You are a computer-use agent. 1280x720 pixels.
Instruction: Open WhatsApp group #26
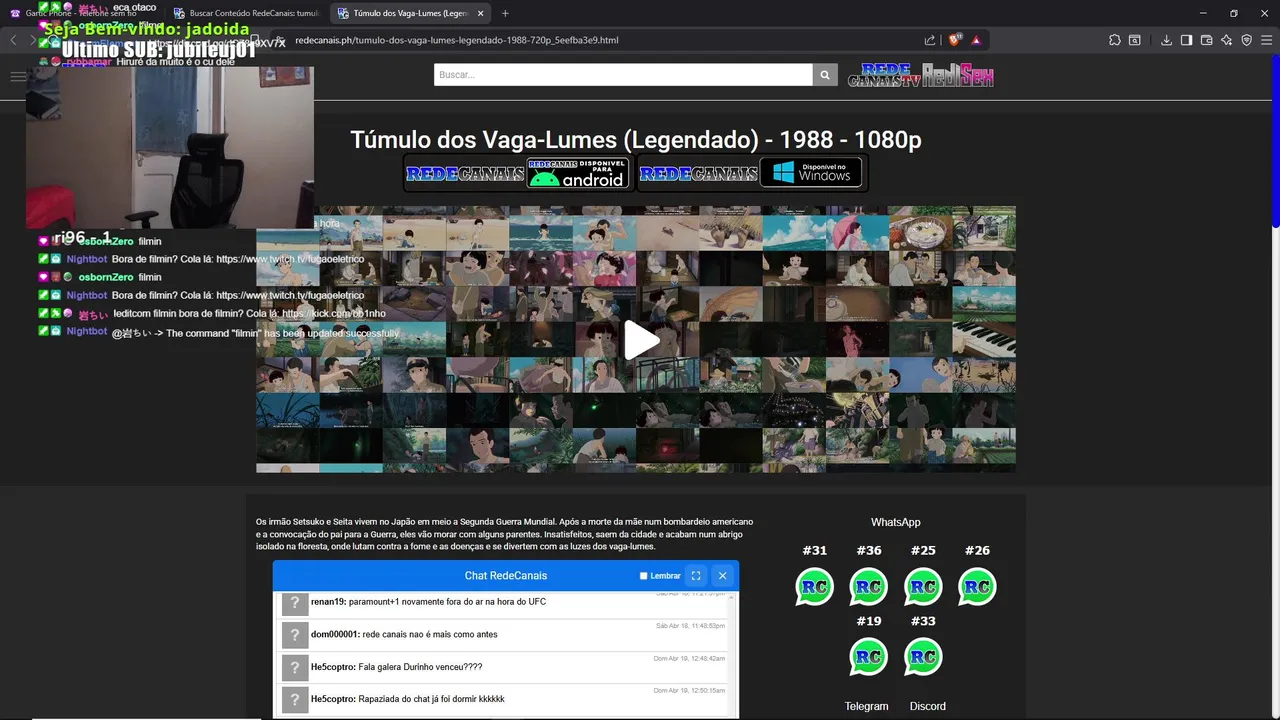coord(977,587)
